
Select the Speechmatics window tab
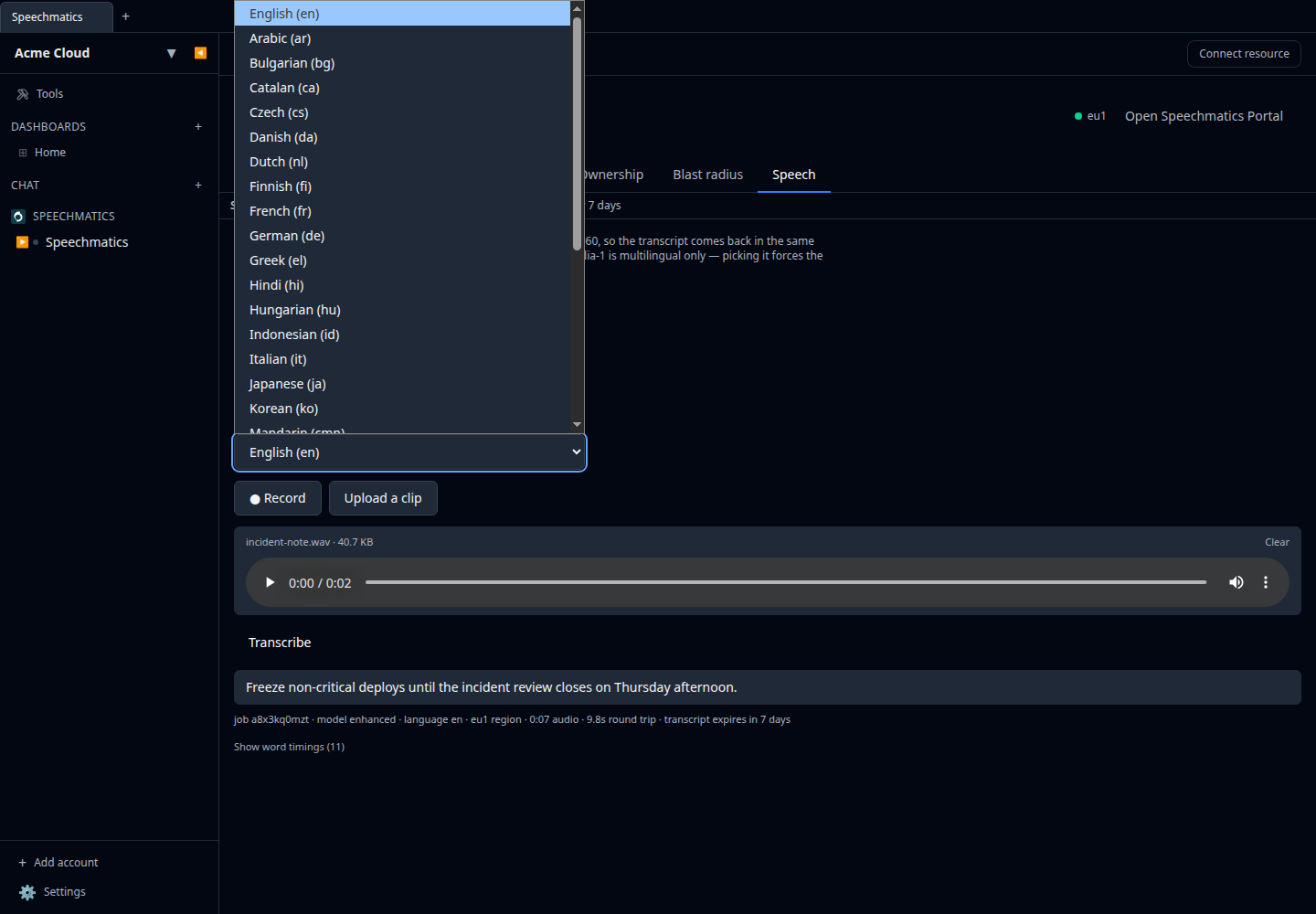pyautogui.click(x=57, y=16)
